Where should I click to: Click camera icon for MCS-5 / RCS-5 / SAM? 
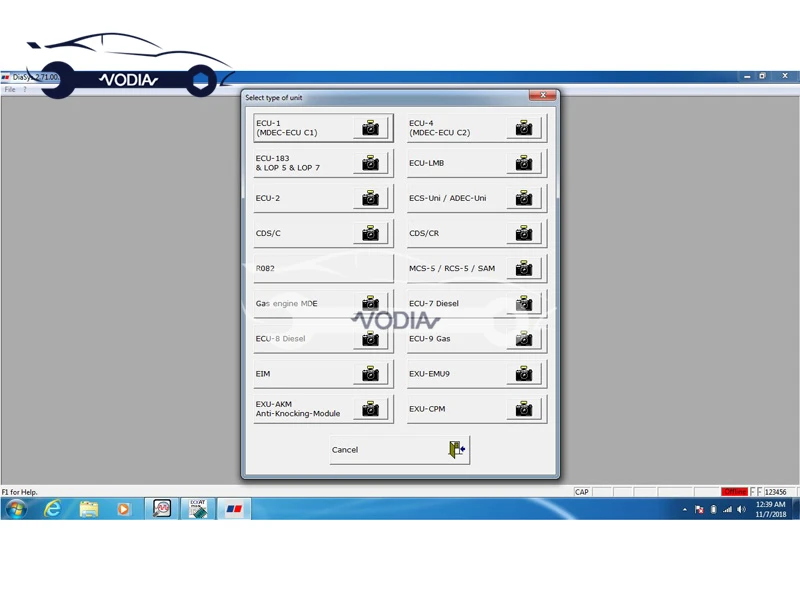524,268
